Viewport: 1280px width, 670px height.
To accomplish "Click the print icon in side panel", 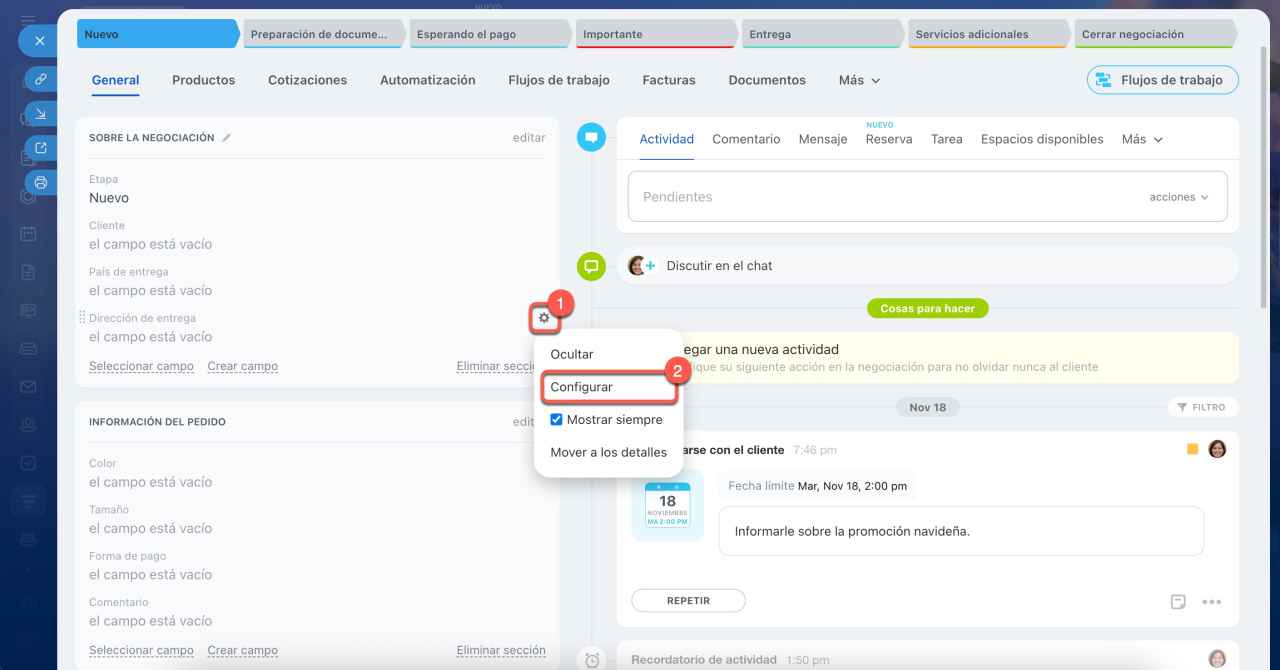I will point(41,182).
